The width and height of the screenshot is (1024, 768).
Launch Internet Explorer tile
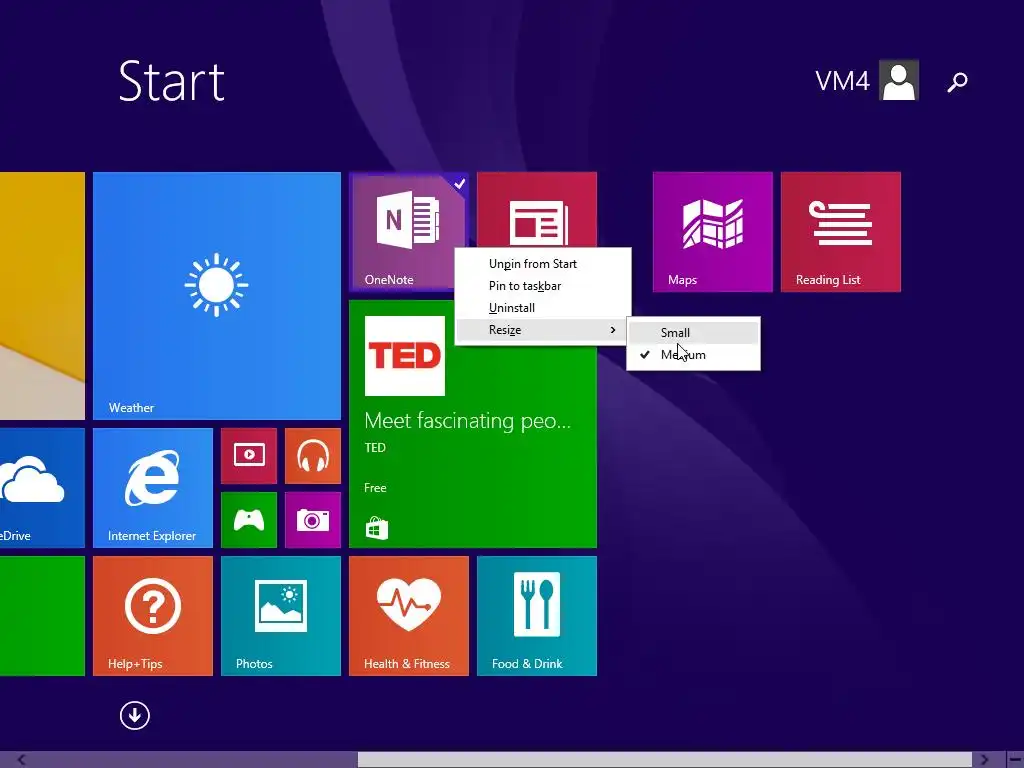click(x=153, y=488)
